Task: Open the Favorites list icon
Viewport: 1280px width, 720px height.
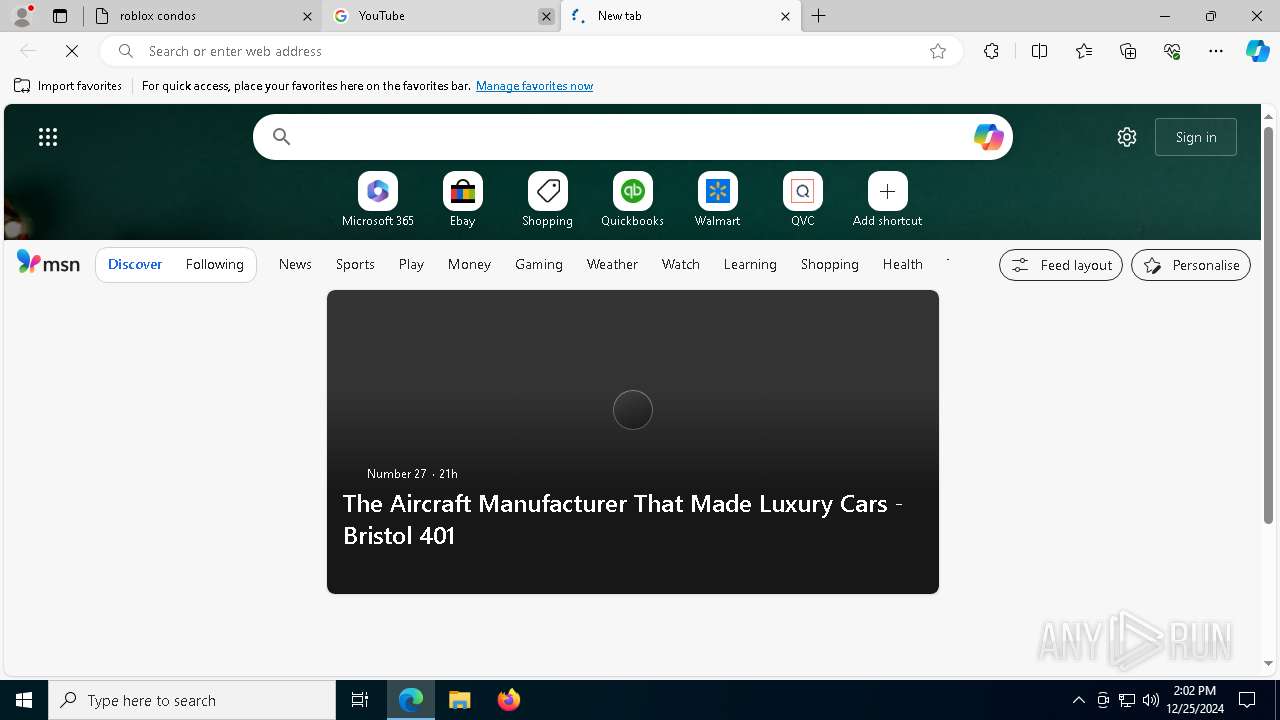Action: point(1084,51)
